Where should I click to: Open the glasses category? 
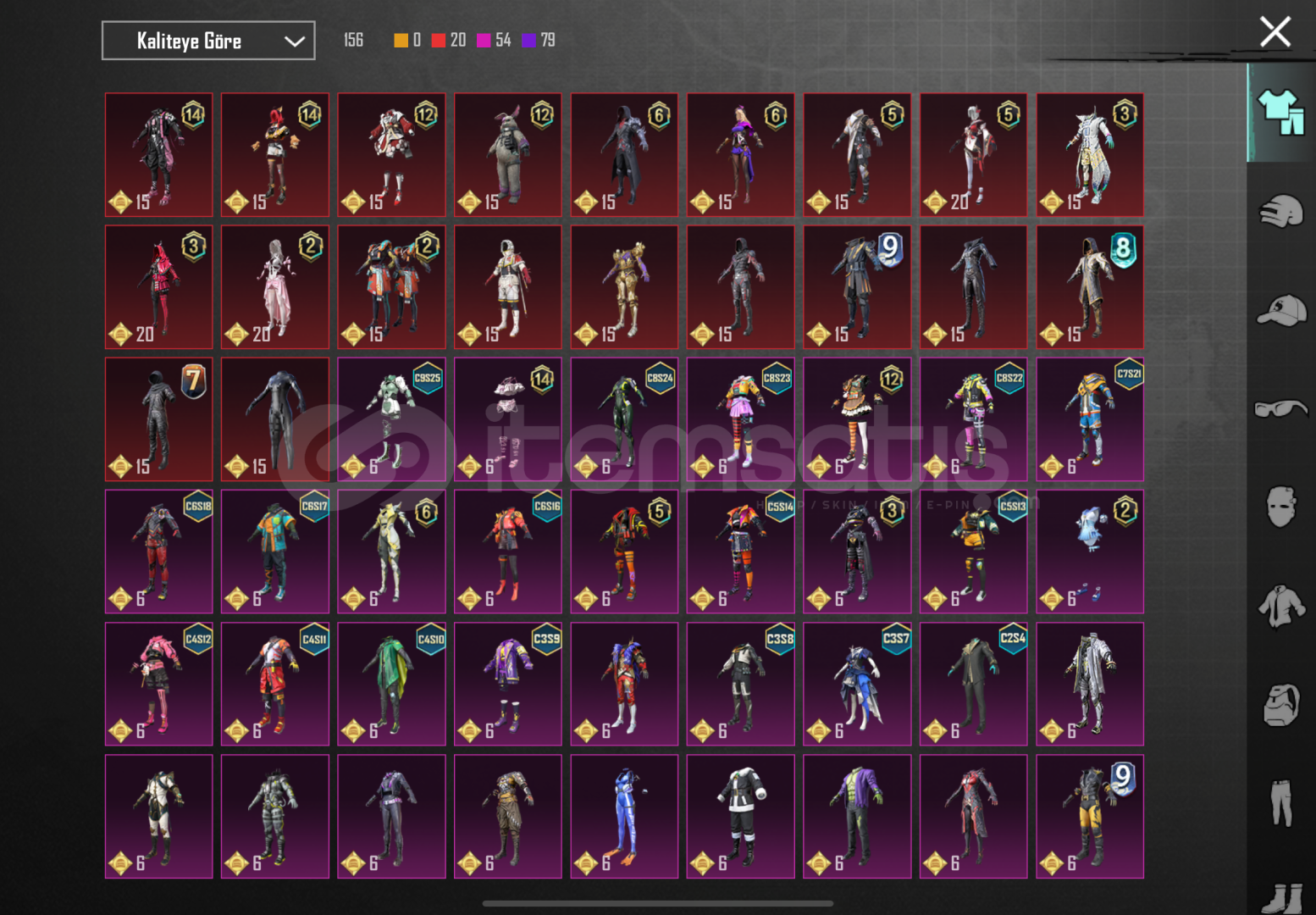[1281, 409]
